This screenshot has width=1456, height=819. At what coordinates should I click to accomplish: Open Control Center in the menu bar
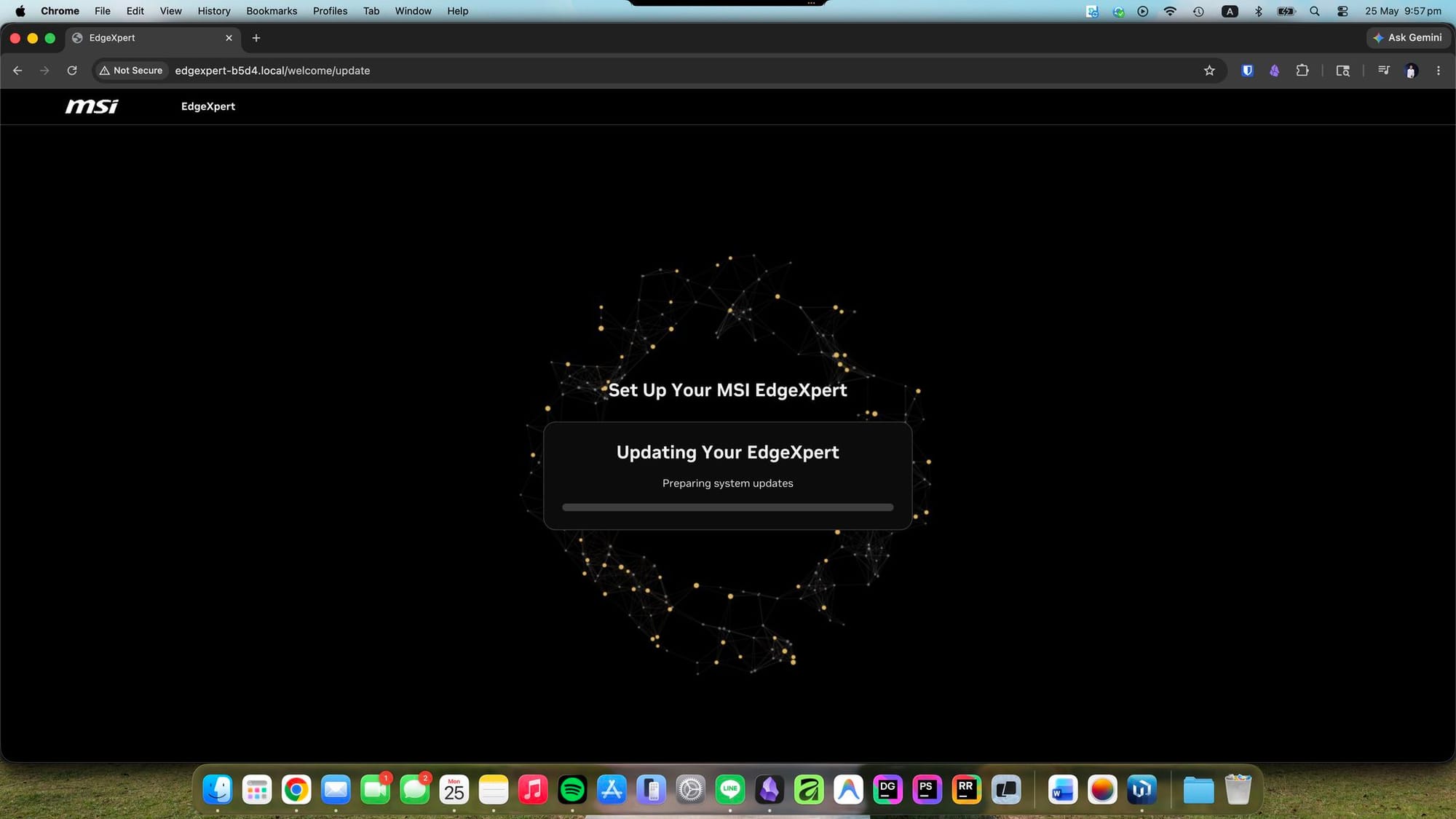(1342, 11)
